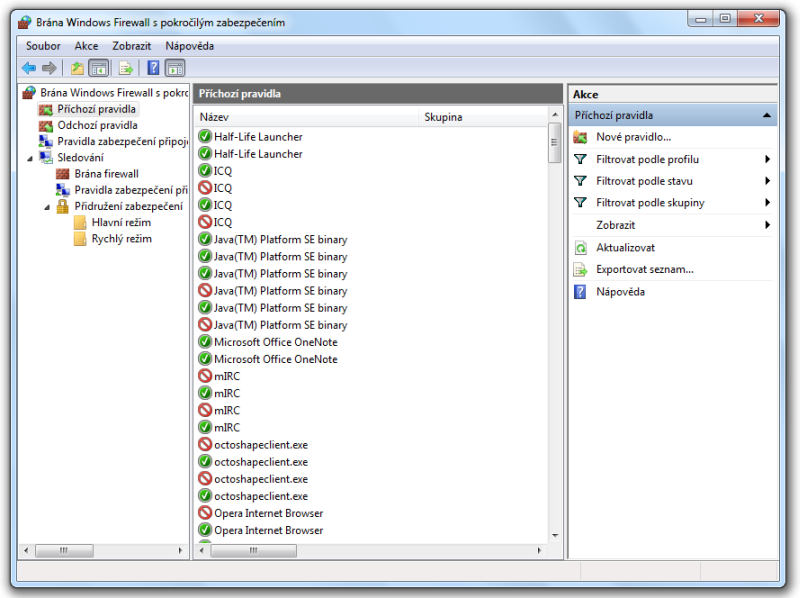Open the Soubor menu
Viewport: 800px width, 598px height.
coord(43,46)
